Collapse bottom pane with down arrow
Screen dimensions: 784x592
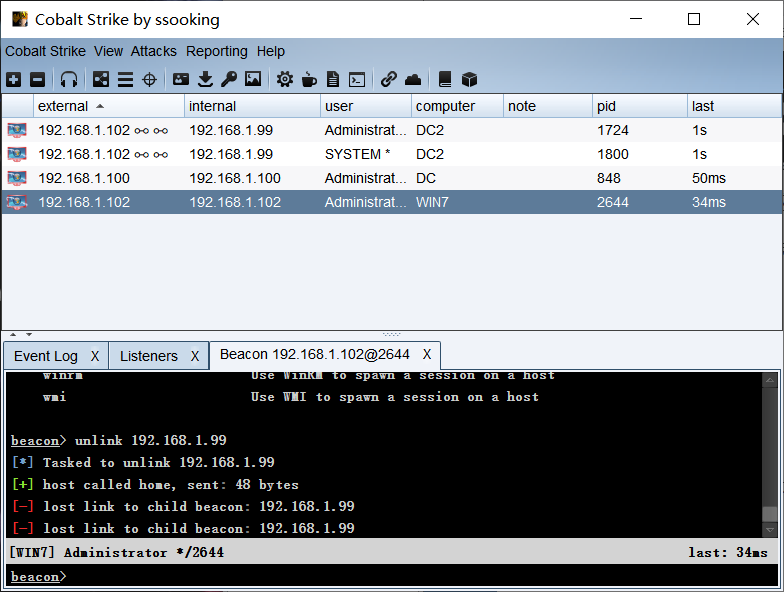point(29,334)
